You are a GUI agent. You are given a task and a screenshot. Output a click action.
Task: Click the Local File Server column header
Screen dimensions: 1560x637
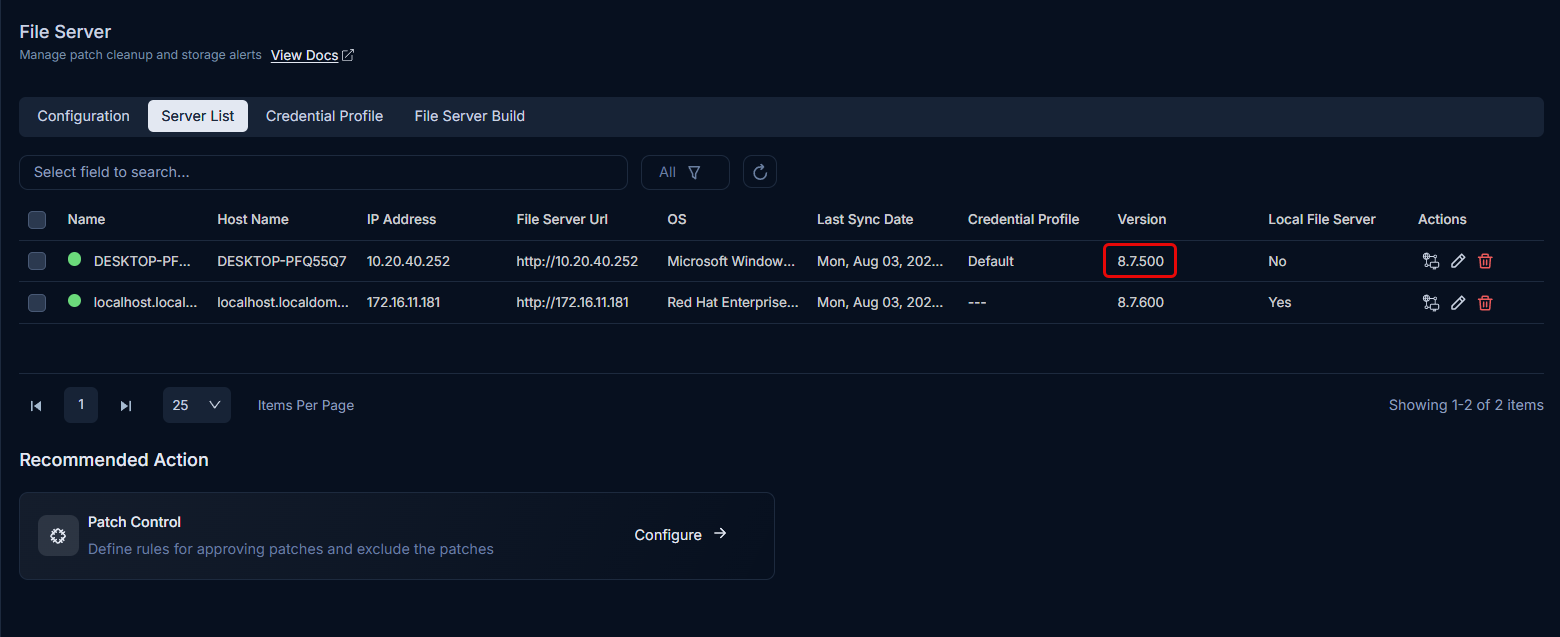point(1322,219)
